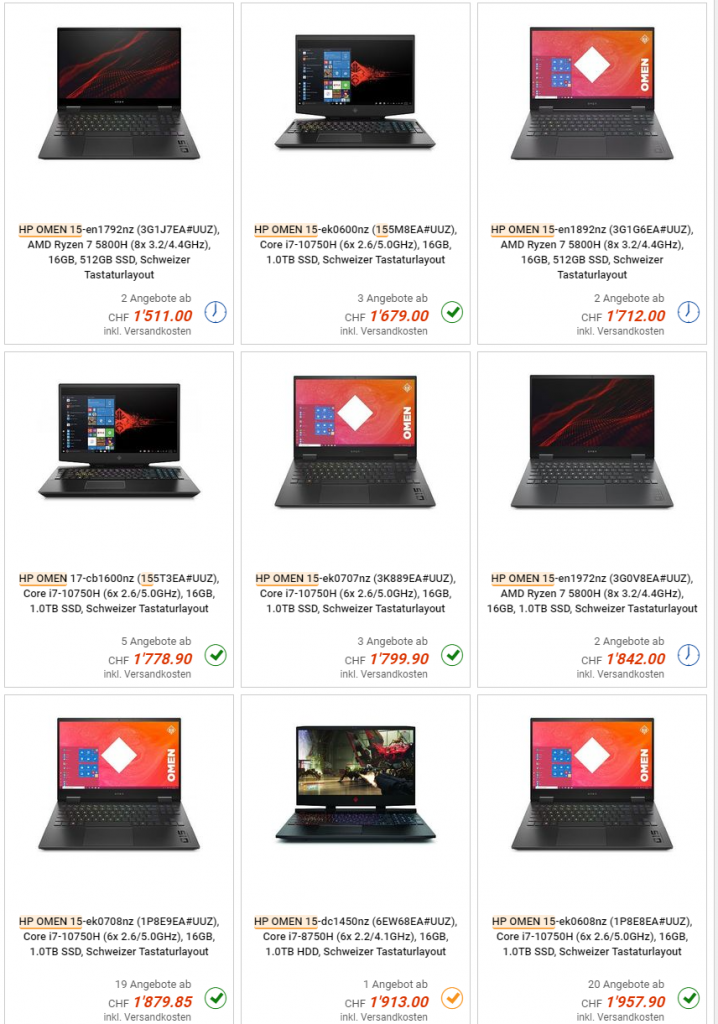Click the blue clock icon for HP OMEN 15-en1892nz
Image resolution: width=718 pixels, height=1024 pixels.
click(x=689, y=312)
